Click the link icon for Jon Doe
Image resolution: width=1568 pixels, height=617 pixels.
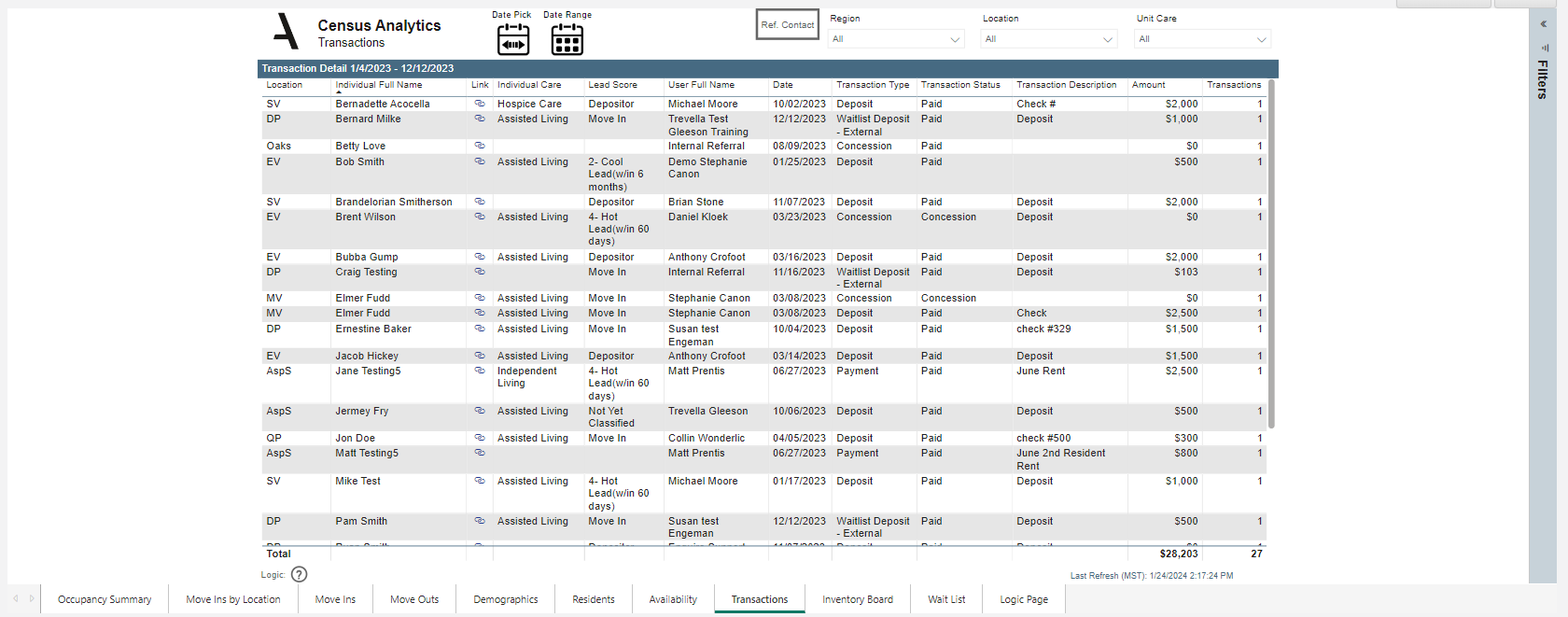(480, 438)
